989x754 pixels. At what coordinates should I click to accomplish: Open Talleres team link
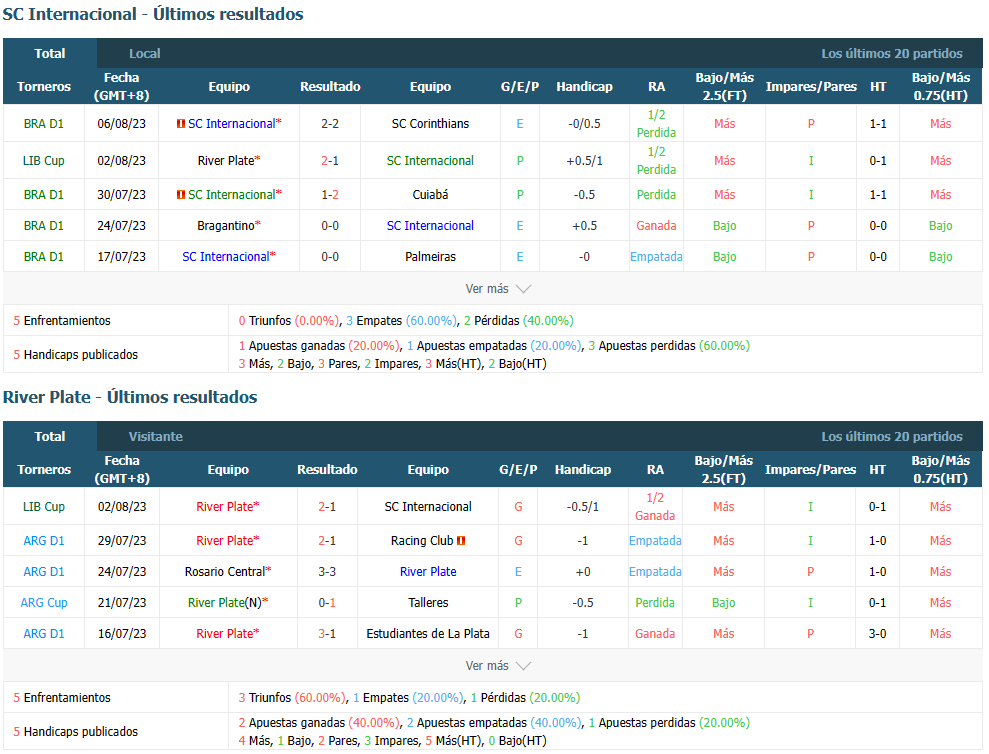point(428,603)
